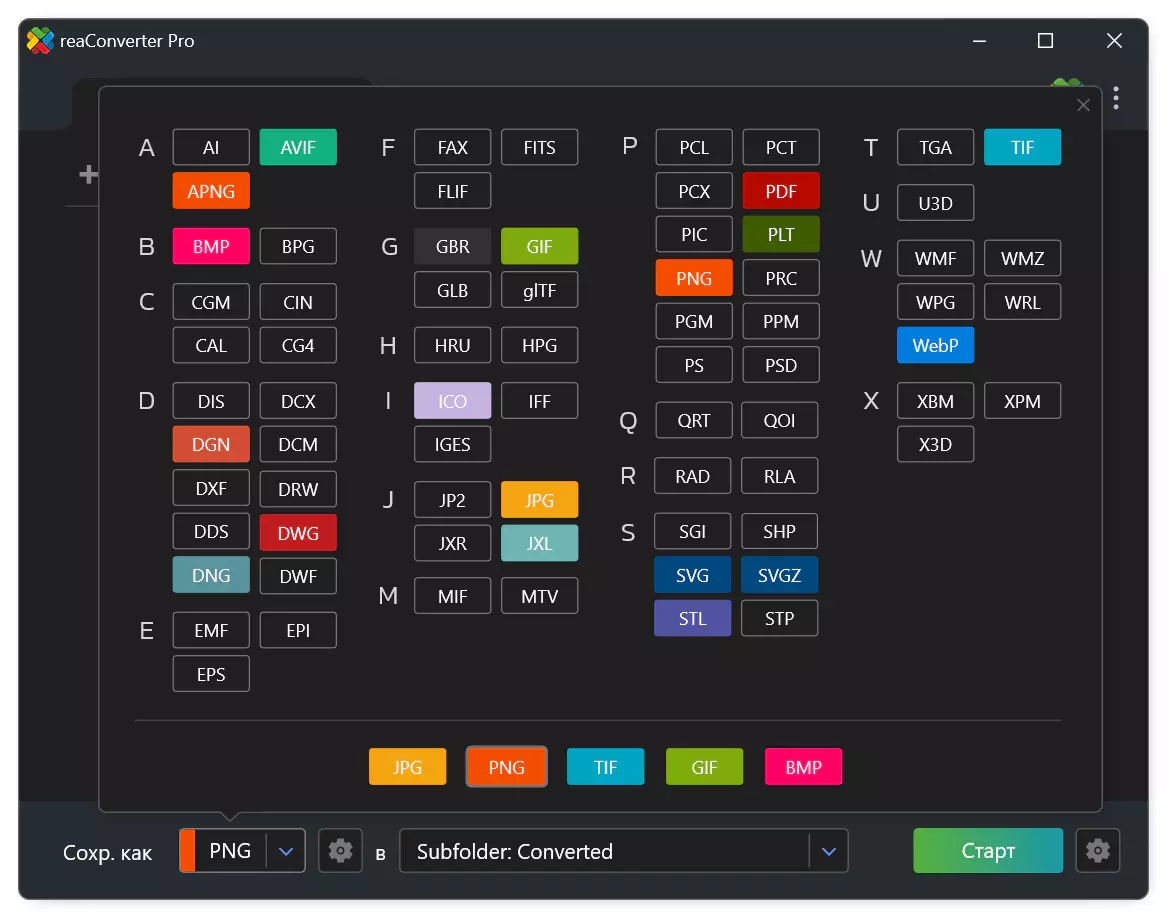
Task: Expand the PNG format dropdown arrow
Action: 286,851
